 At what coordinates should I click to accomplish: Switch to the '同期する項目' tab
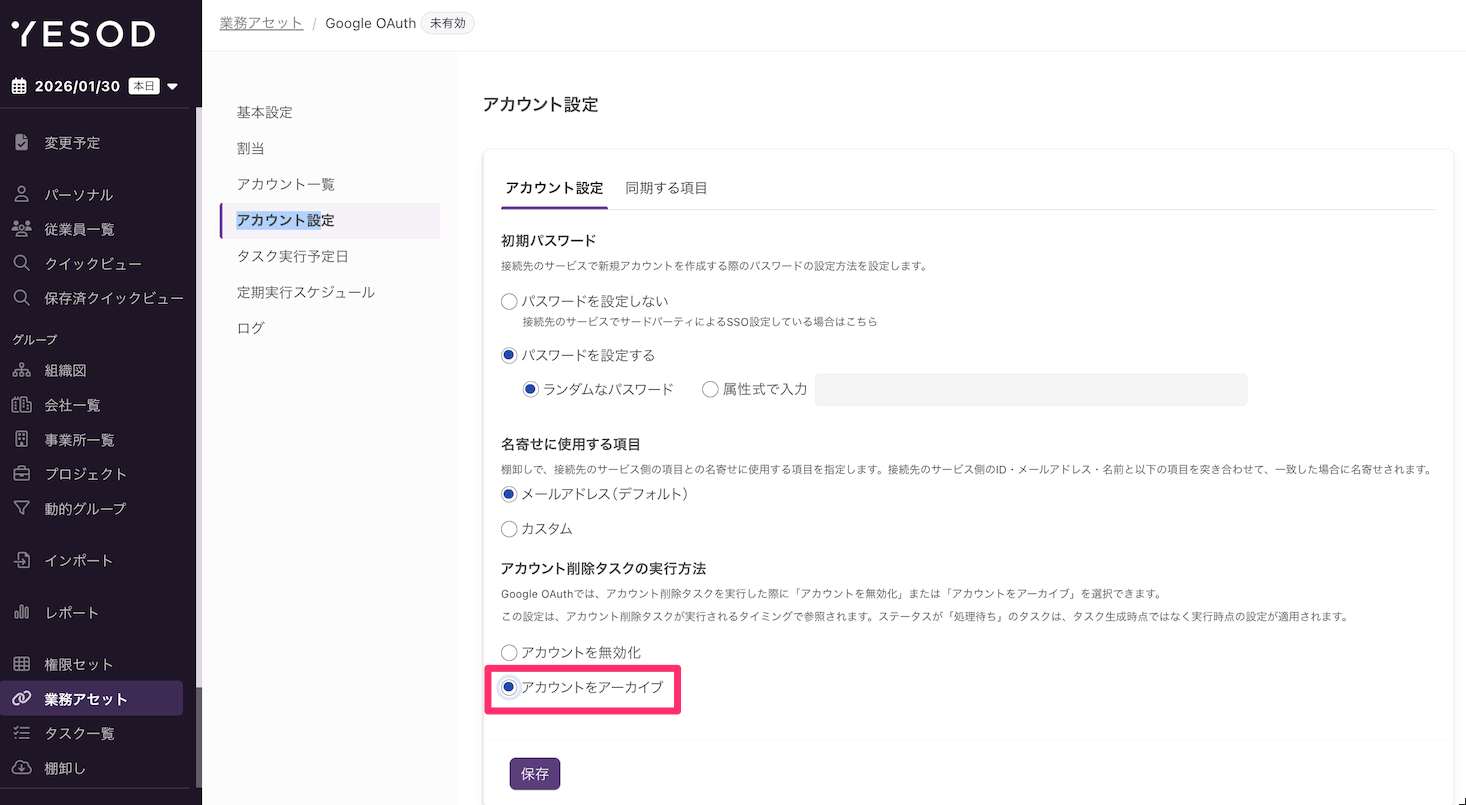666,188
